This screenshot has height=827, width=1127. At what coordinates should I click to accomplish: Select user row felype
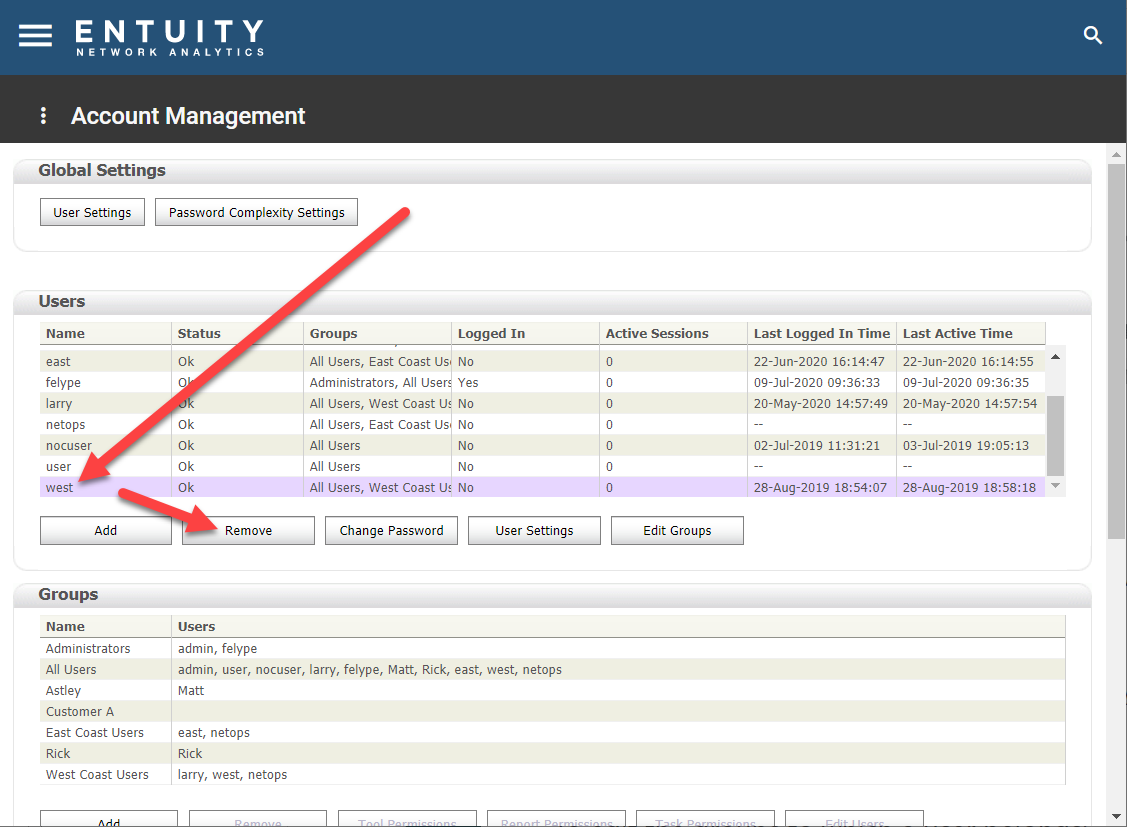coord(543,382)
